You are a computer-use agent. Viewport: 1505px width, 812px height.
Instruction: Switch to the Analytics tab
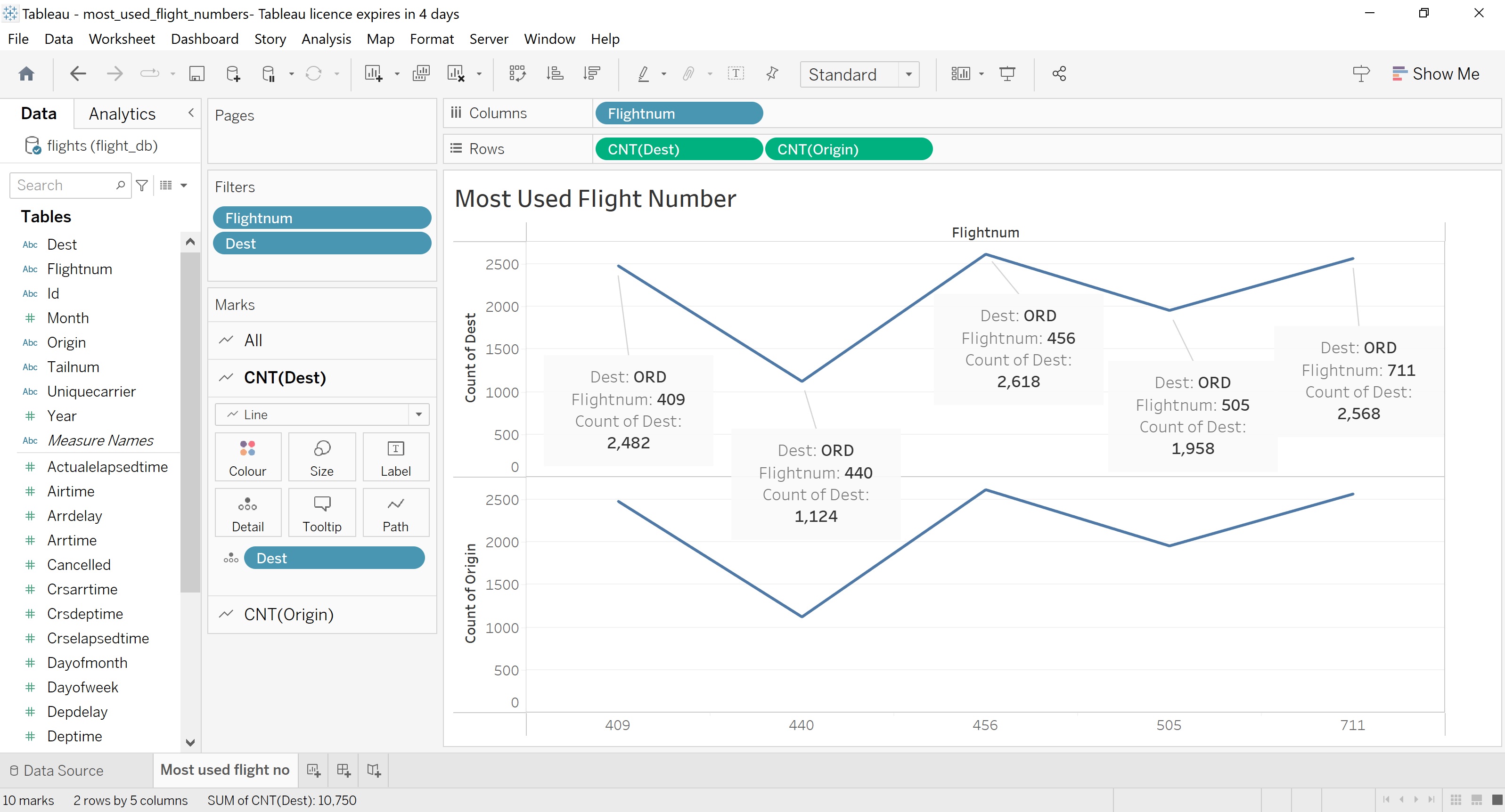tap(122, 113)
